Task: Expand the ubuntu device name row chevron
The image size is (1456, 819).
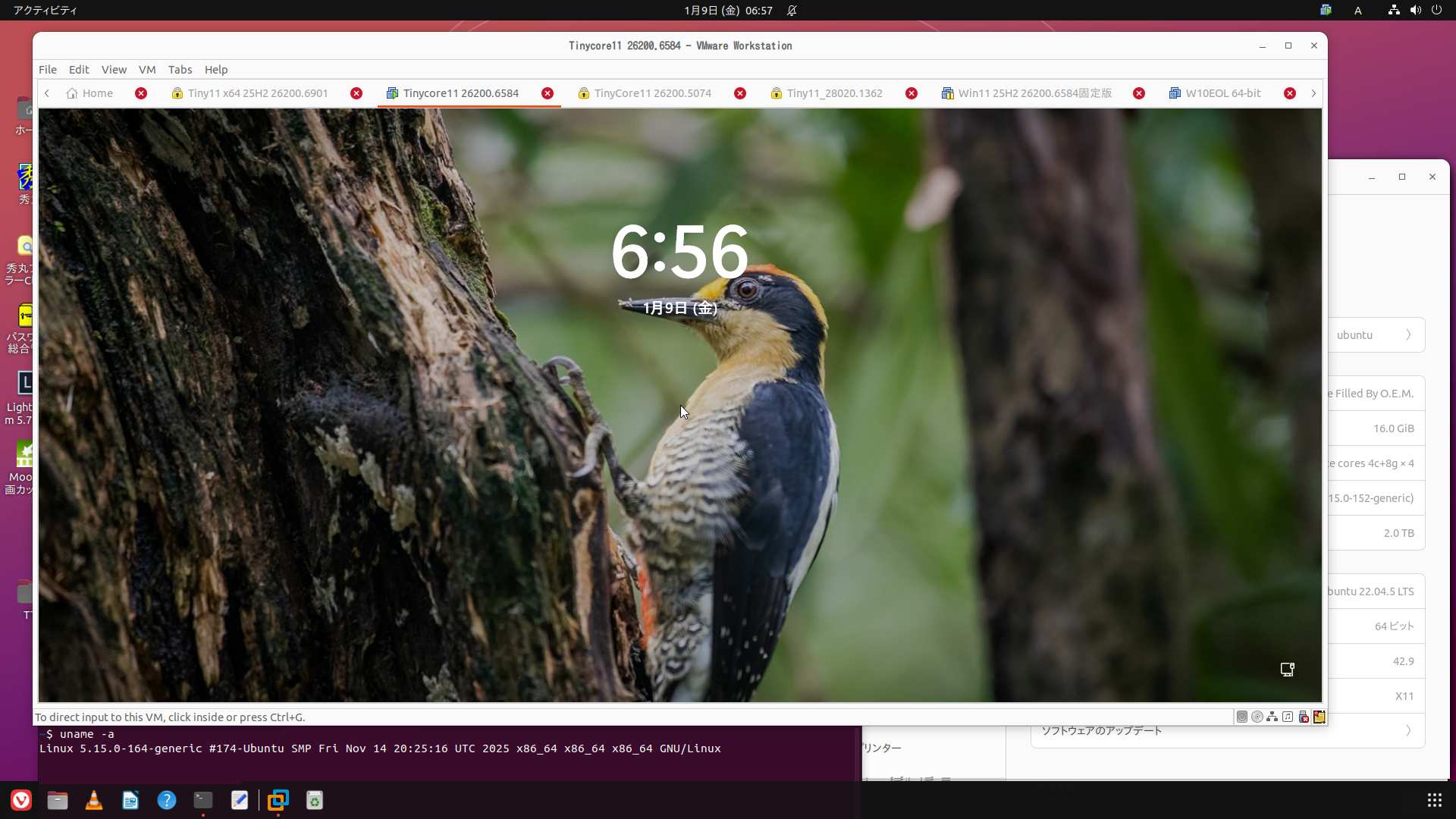Action: tap(1408, 334)
